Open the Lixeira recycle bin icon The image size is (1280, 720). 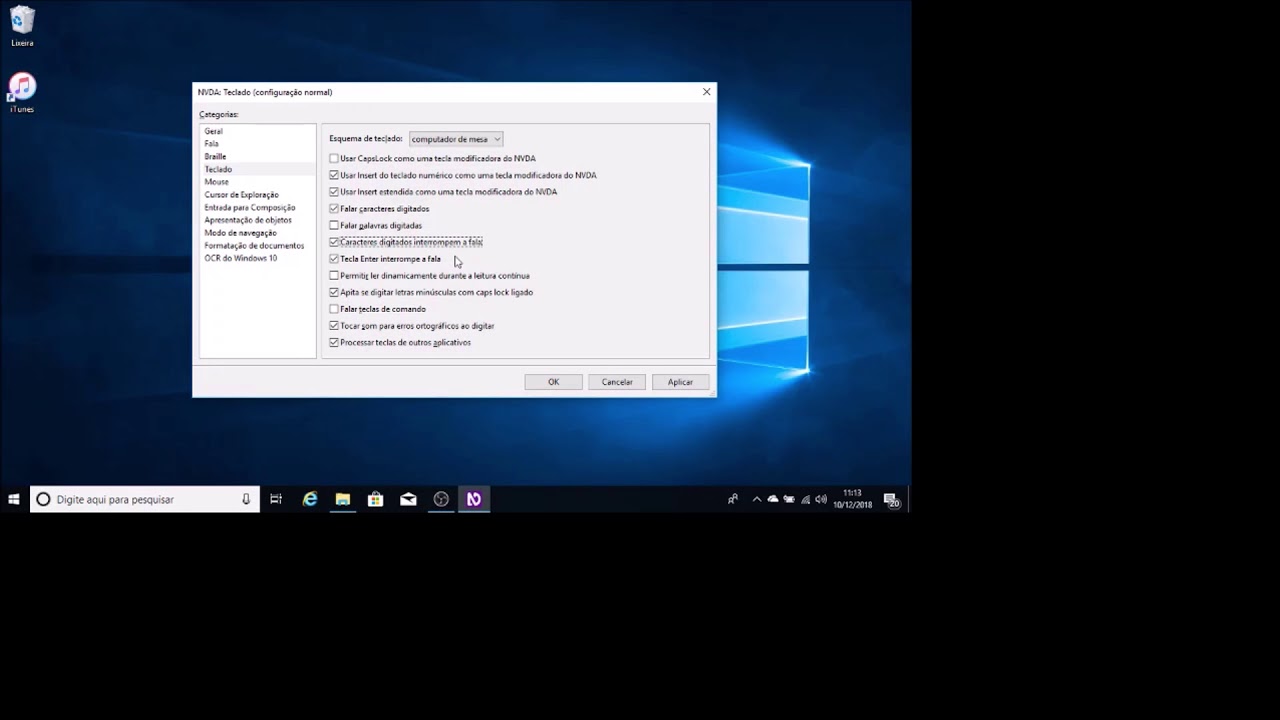coord(22,27)
